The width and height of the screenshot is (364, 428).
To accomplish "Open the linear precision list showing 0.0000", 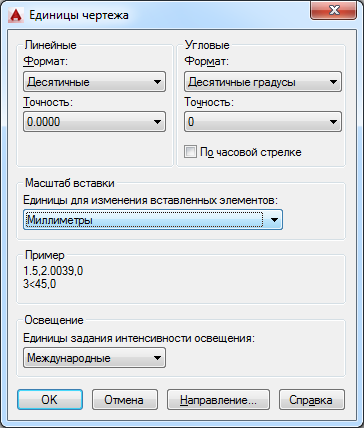I will tap(94, 122).
